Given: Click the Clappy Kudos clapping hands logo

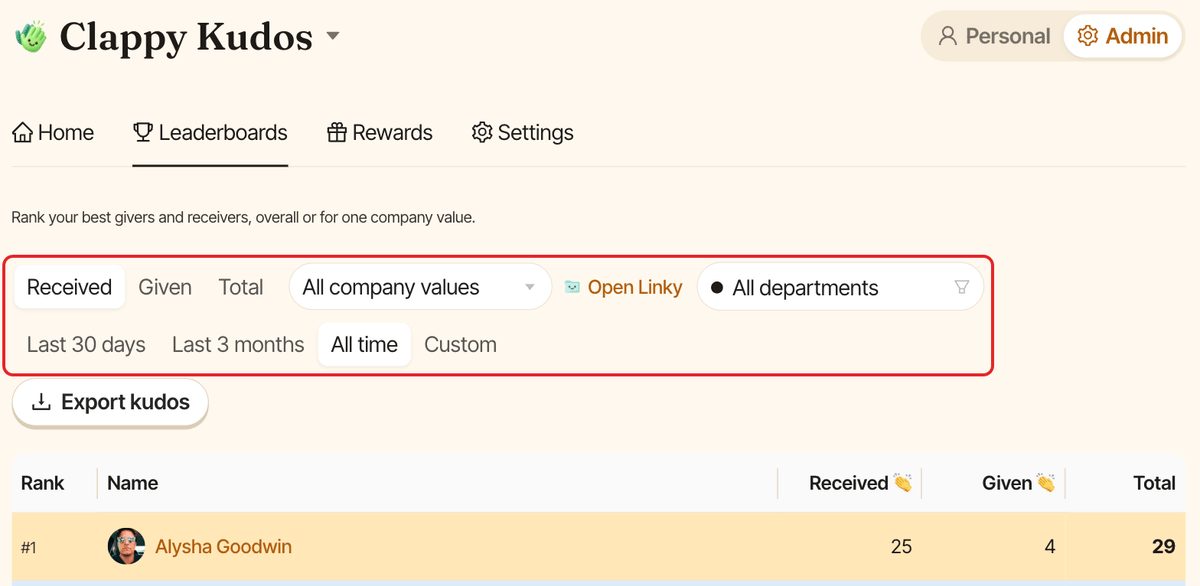Looking at the screenshot, I should 31,37.
